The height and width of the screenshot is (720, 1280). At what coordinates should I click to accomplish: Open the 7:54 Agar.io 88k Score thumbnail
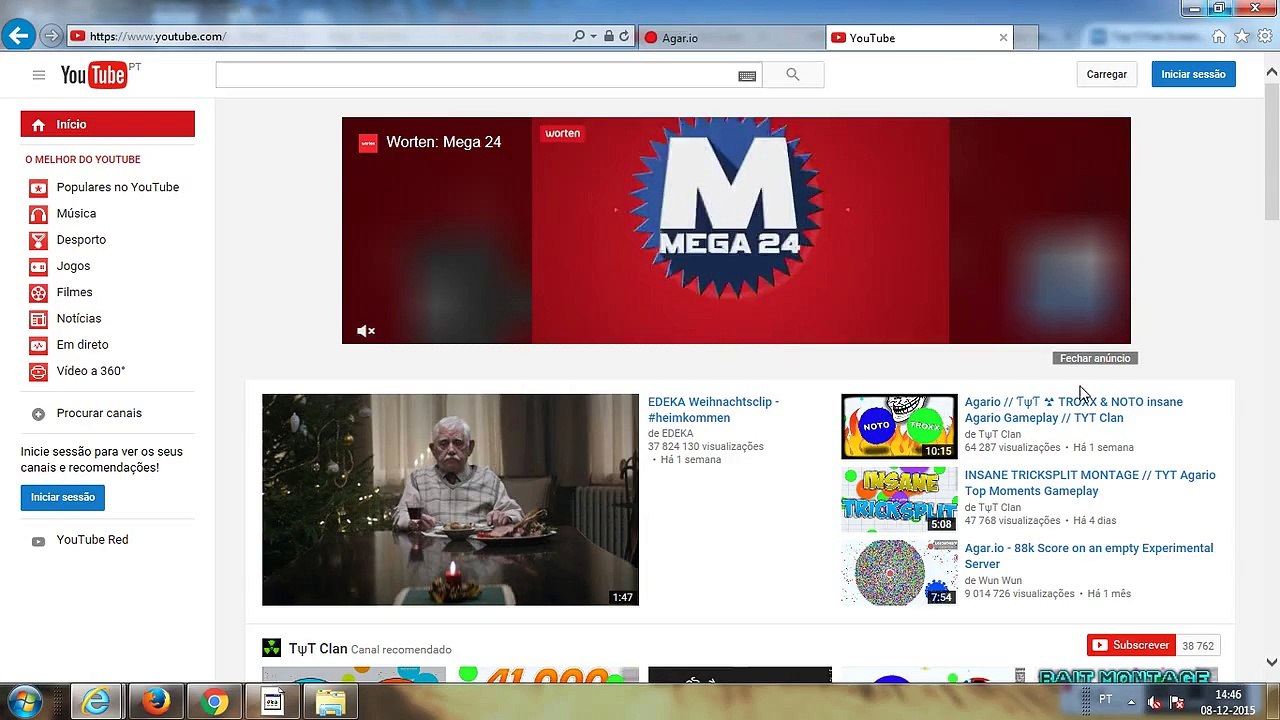click(899, 572)
